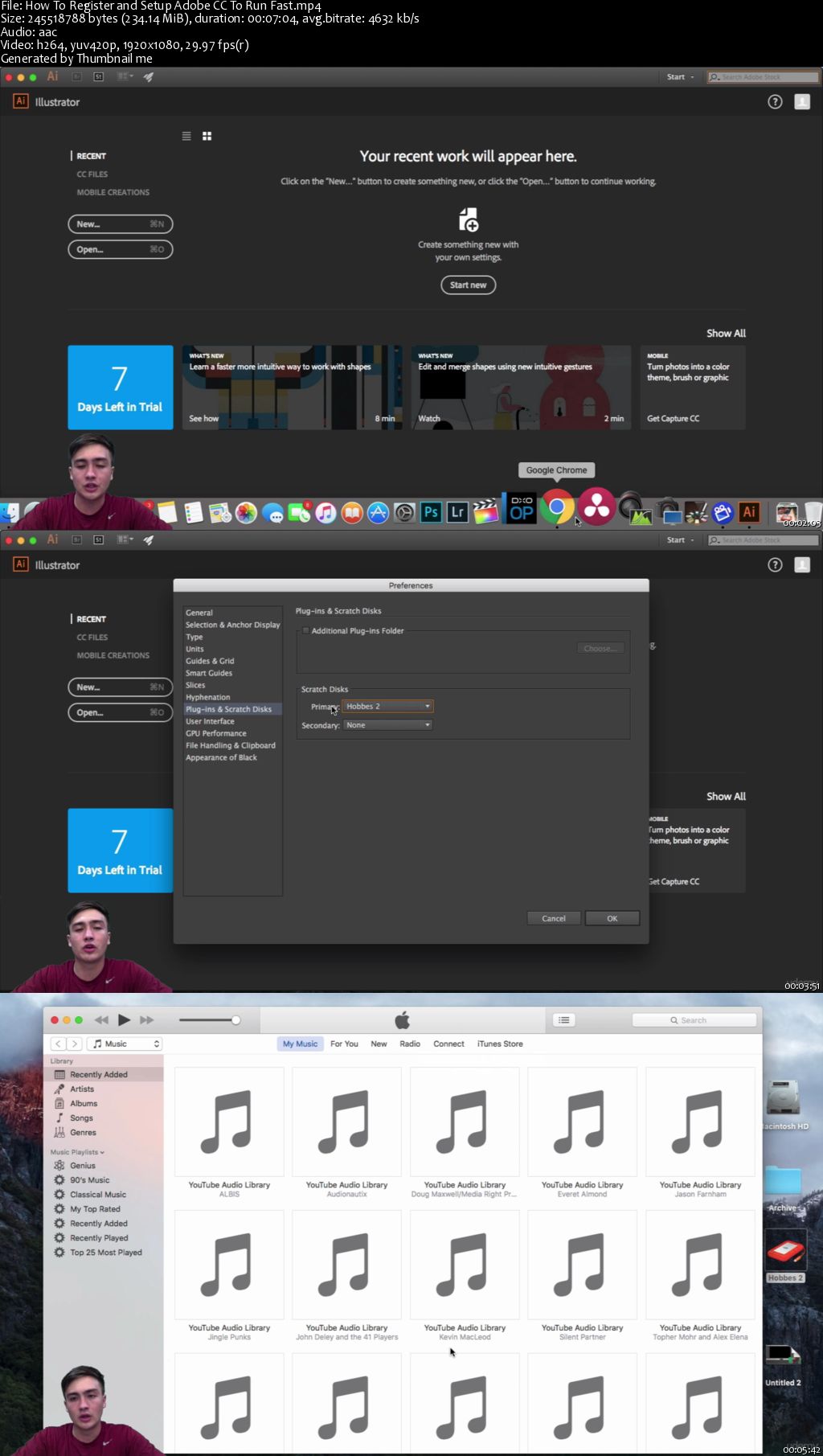Switch to iTunes Connect tab
The image size is (823, 1456).
[448, 1044]
